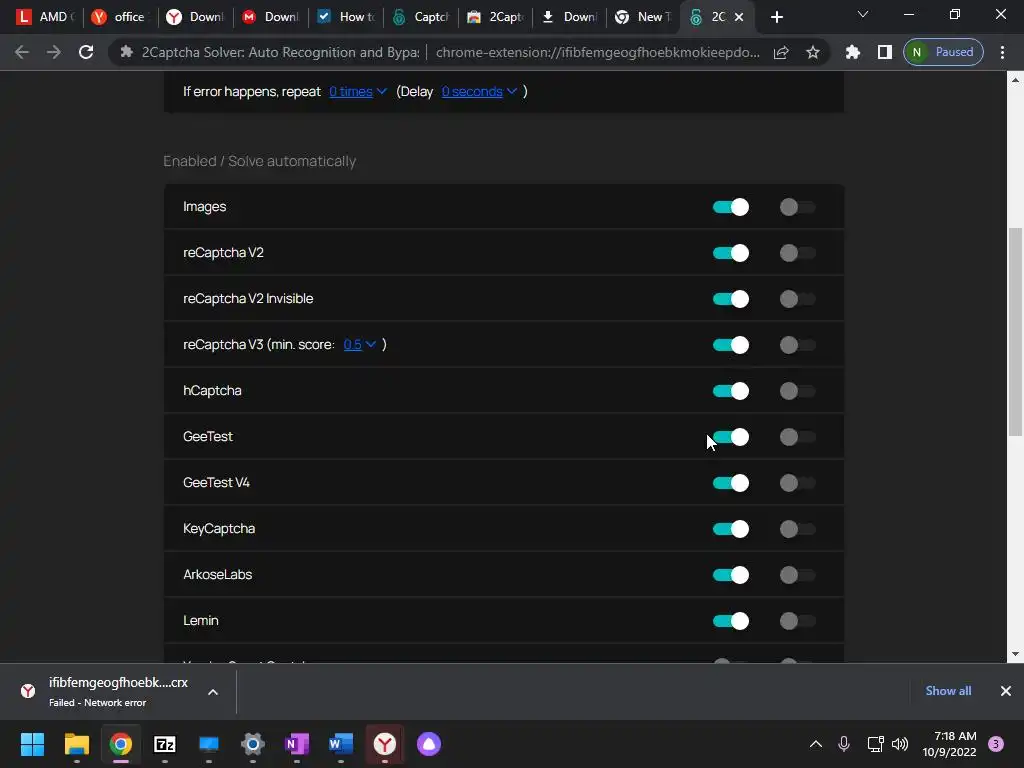Viewport: 1024px width, 768px height.
Task: Go back to previous page
Action: 22,52
